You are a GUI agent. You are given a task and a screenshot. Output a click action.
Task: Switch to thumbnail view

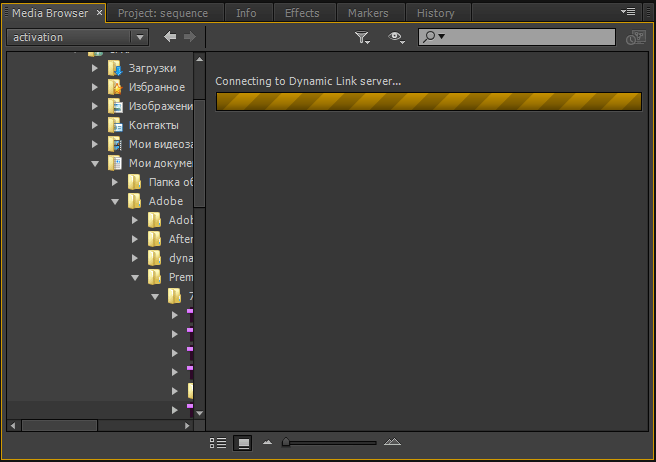243,443
